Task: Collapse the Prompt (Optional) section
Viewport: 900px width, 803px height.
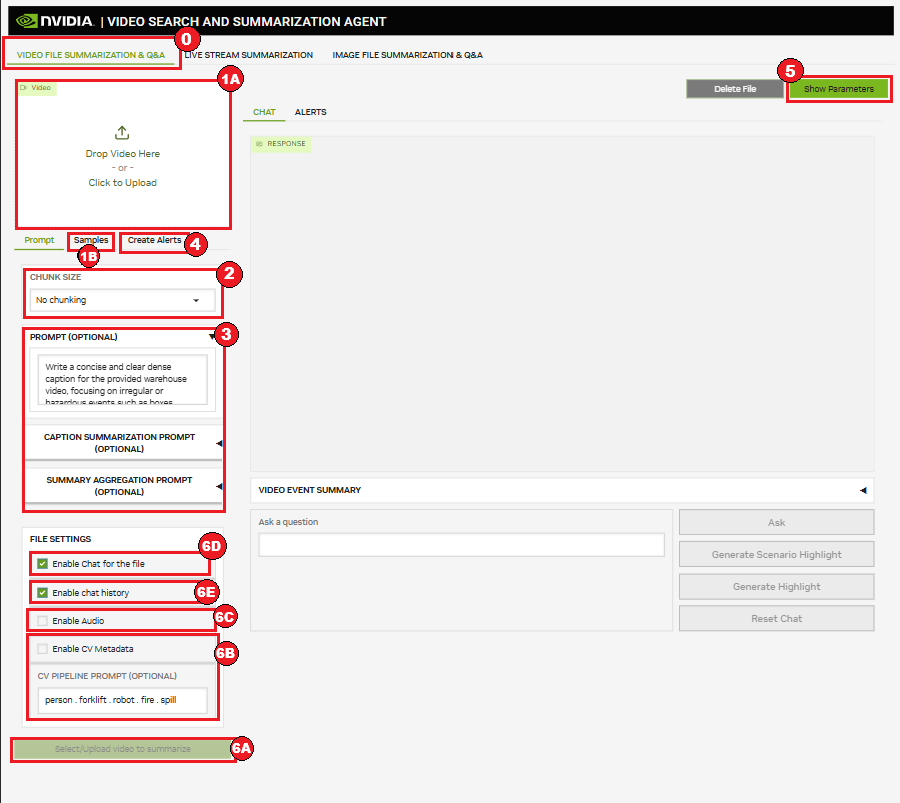Action: 211,337
